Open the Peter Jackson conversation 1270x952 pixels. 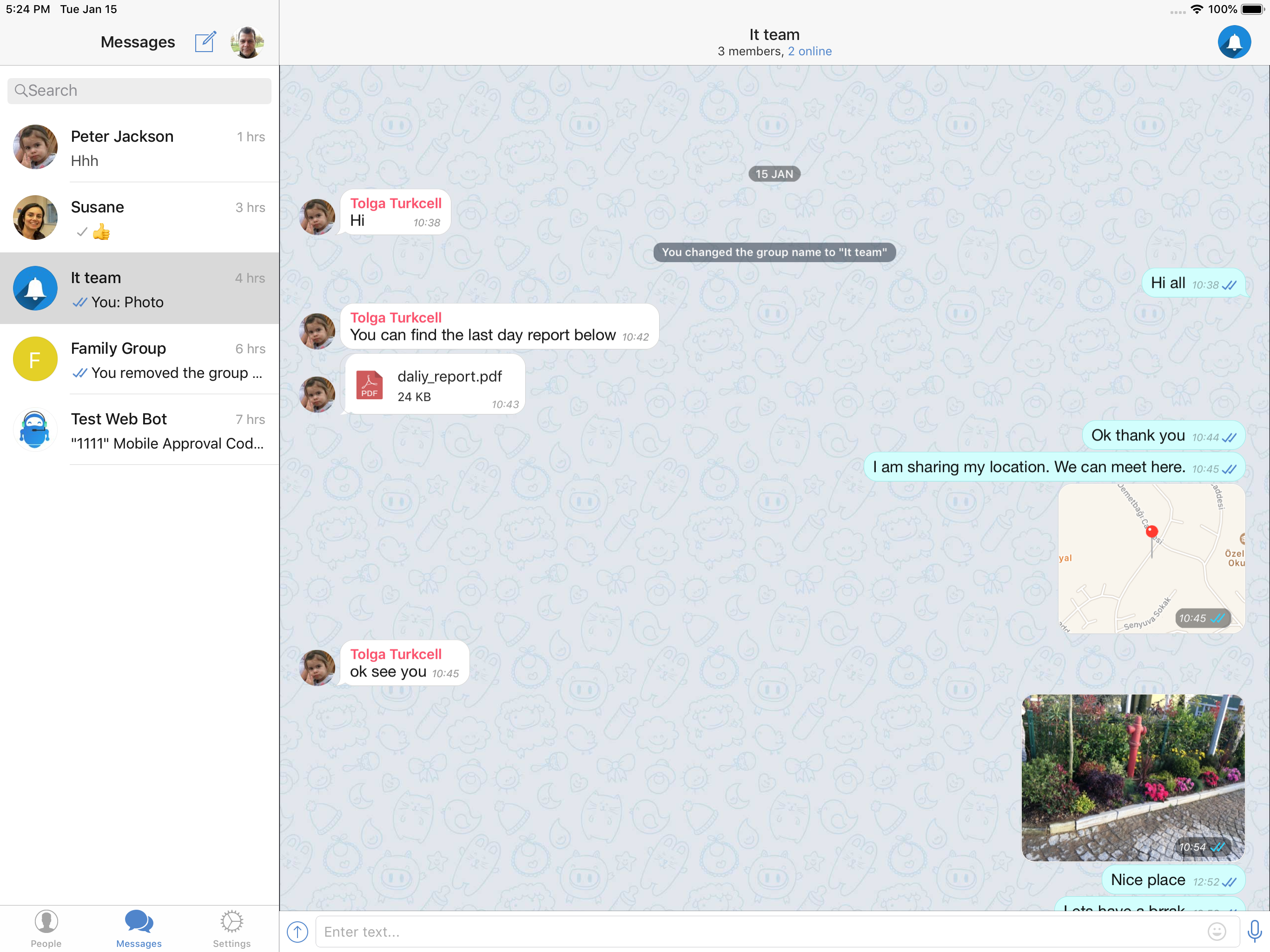pyautogui.click(x=139, y=147)
